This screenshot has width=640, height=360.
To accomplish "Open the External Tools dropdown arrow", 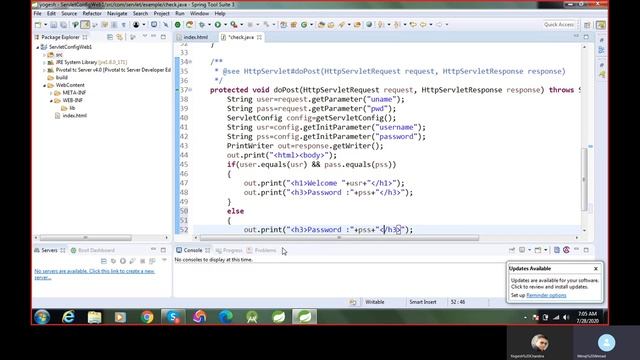I will point(242,25).
